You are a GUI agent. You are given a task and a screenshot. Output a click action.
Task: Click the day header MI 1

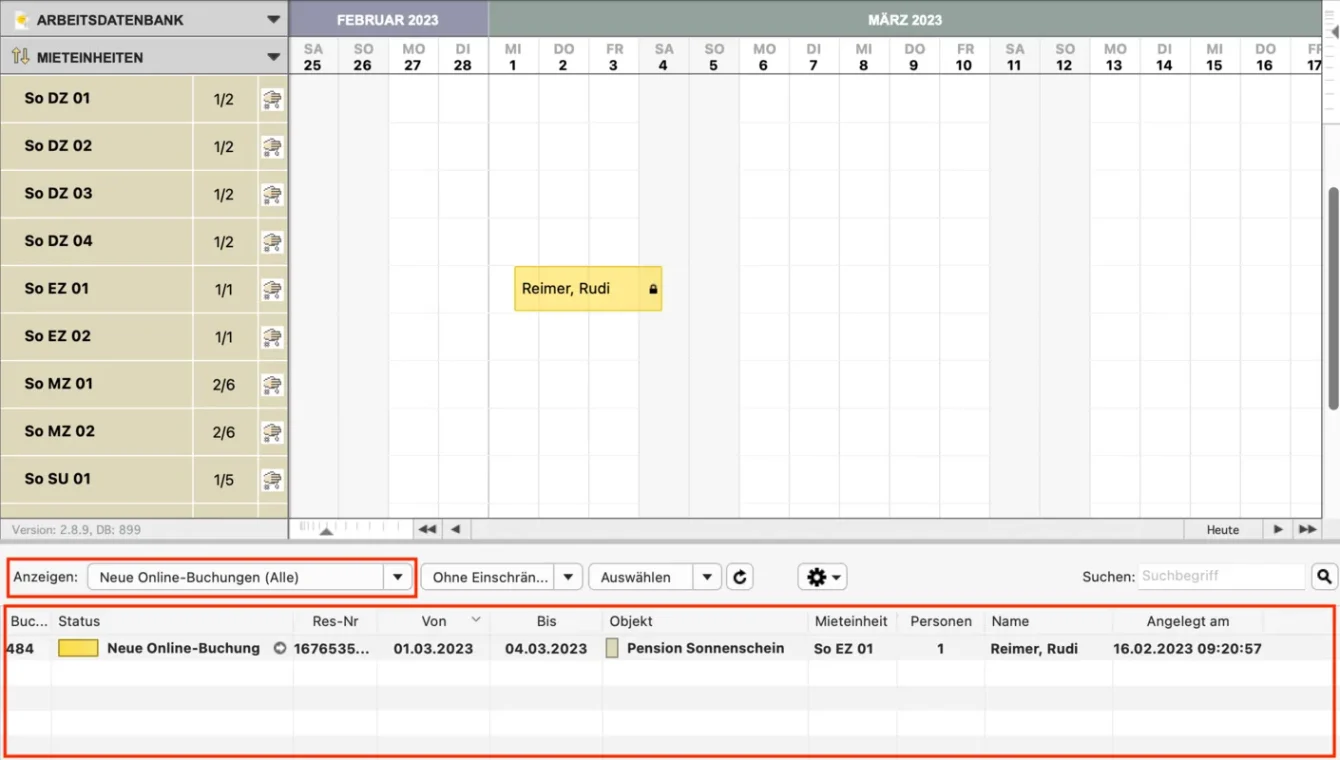(x=513, y=57)
